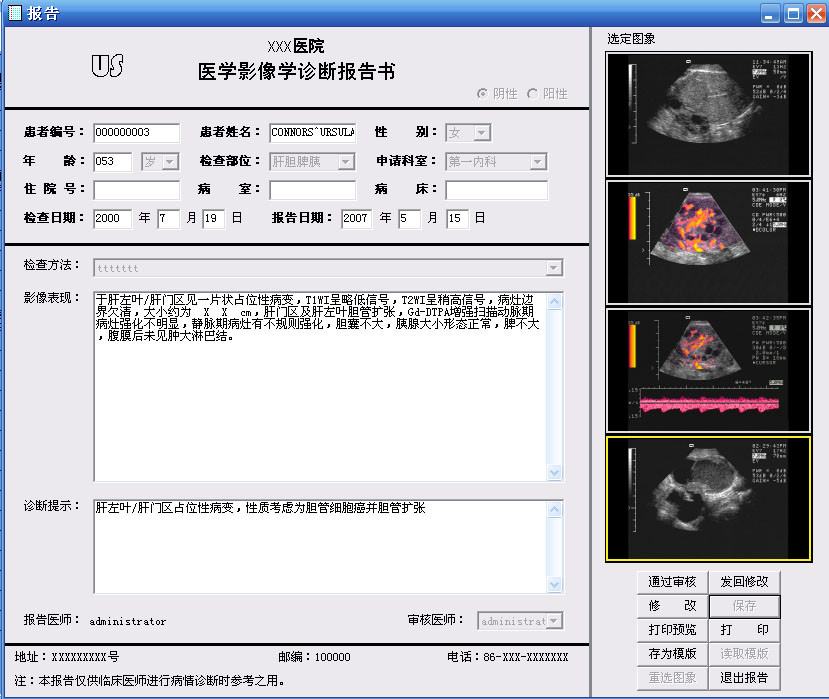Expand the 检查方法 combo box
The width and height of the screenshot is (829, 699).
[554, 268]
